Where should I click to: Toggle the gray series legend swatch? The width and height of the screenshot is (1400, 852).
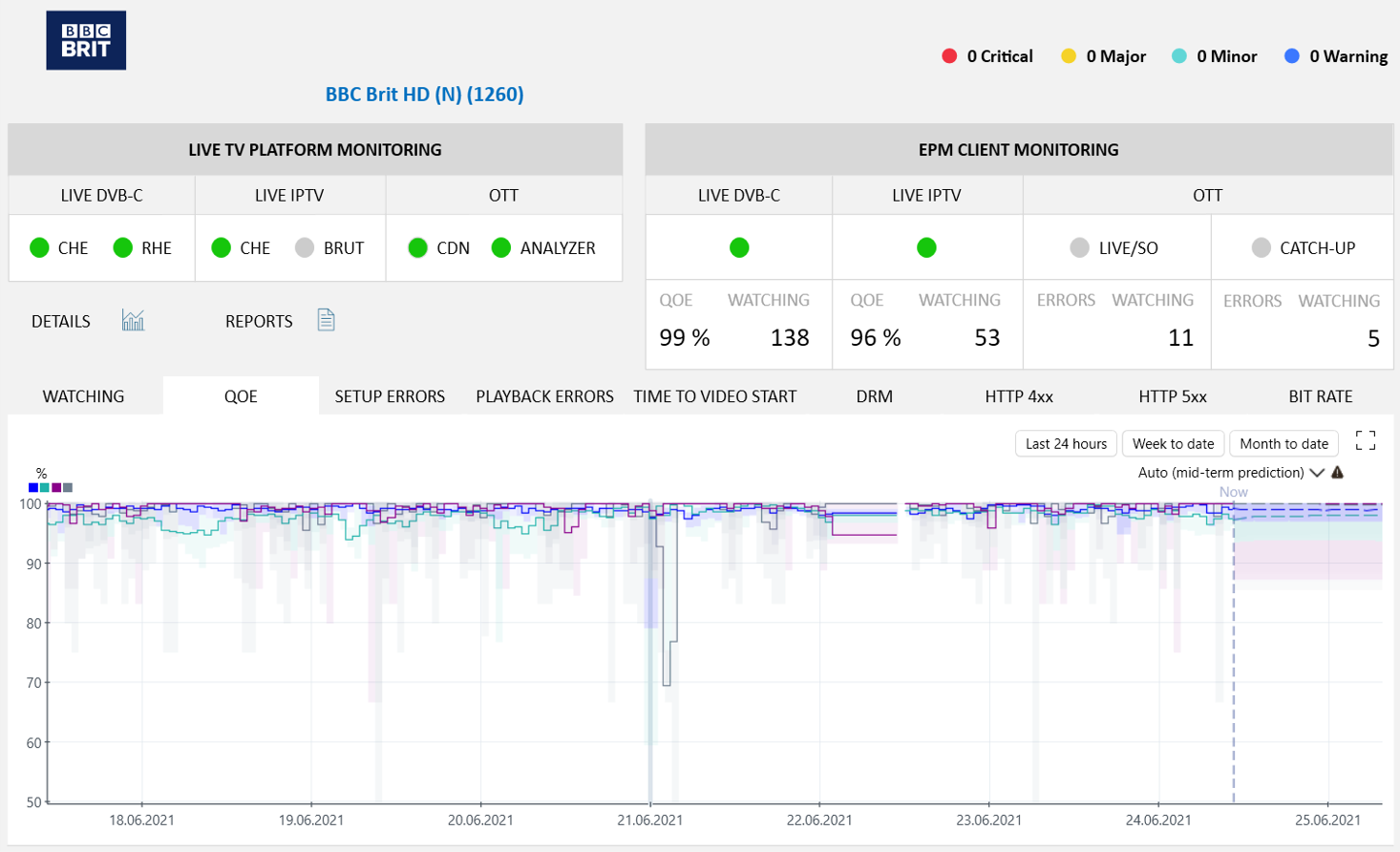(x=68, y=488)
